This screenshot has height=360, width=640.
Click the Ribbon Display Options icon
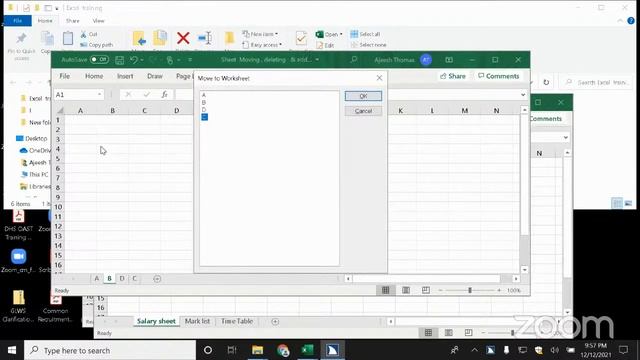pos(449,60)
